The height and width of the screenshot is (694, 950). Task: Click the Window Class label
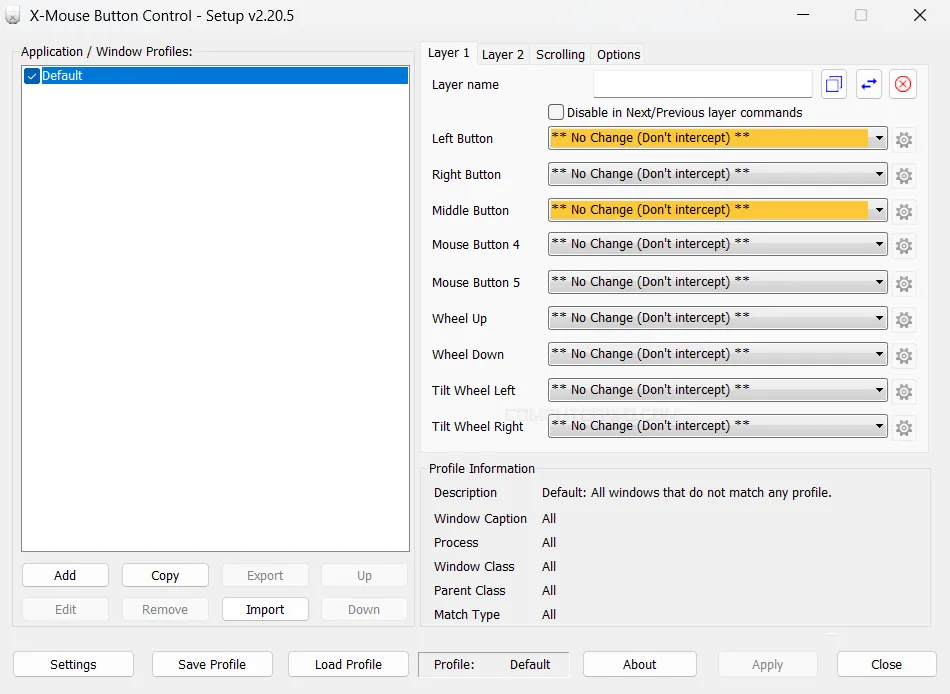coord(474,567)
